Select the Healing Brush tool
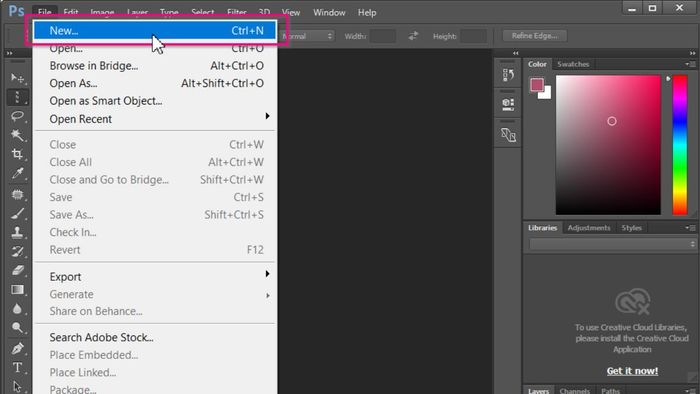 17,195
